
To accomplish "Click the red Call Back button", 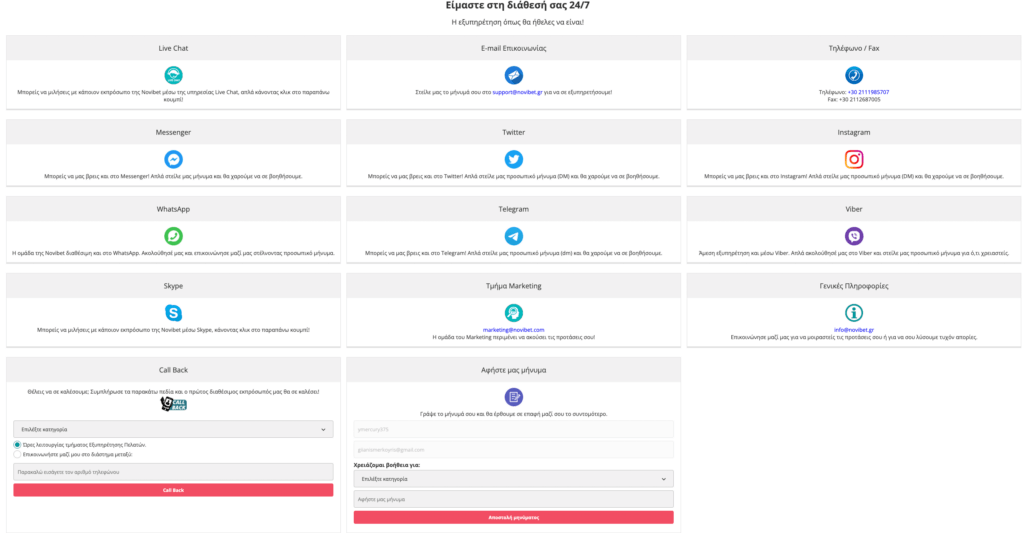I will (173, 490).
